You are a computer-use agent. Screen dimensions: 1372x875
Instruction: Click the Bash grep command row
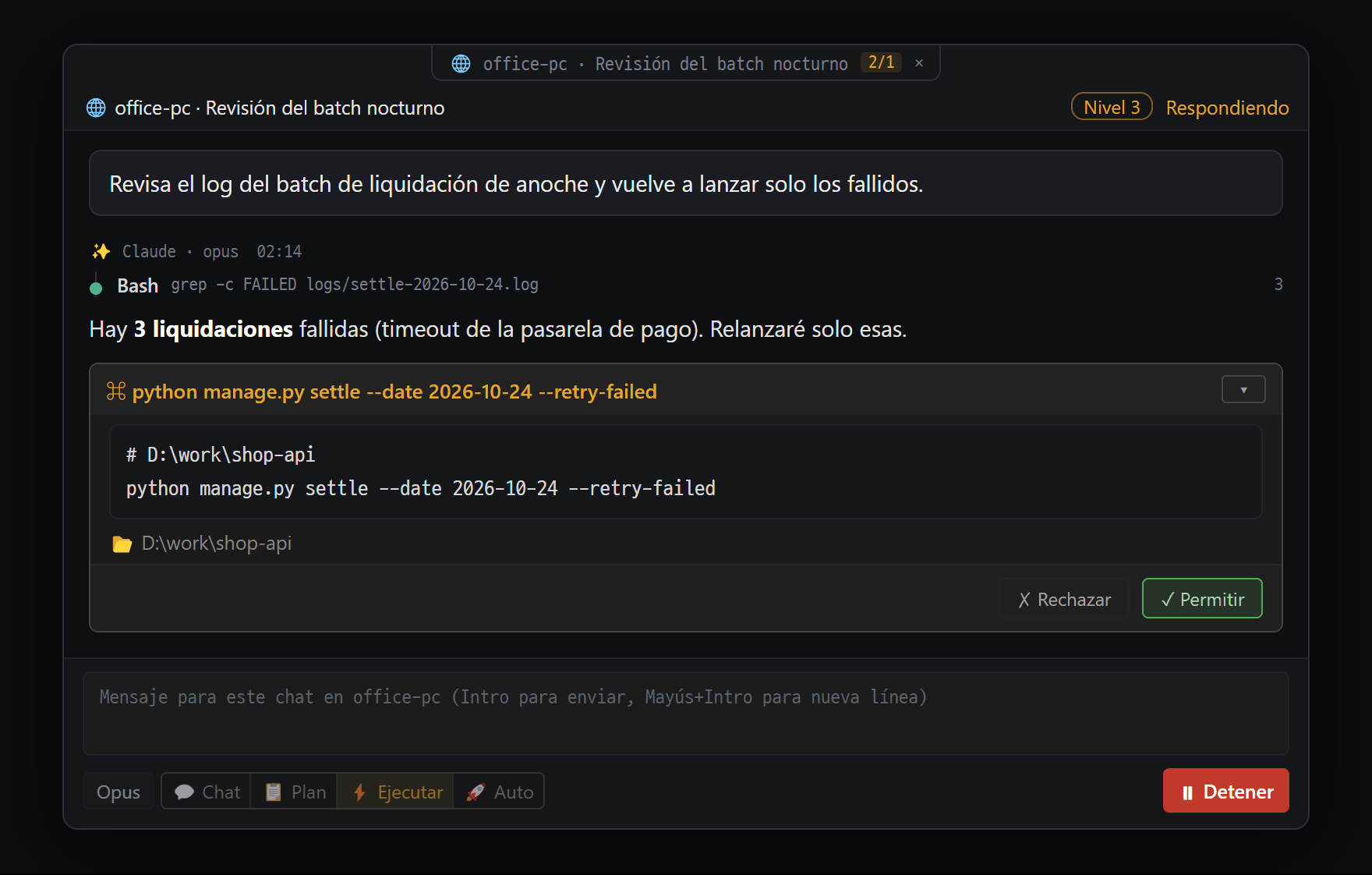tap(686, 285)
